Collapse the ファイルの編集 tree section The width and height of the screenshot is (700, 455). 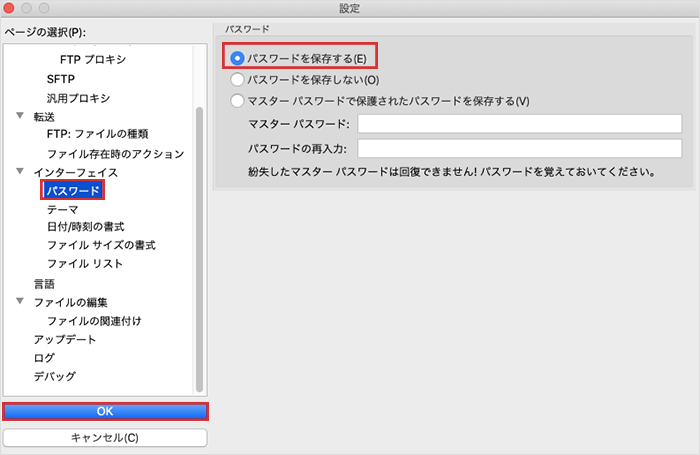(20, 302)
